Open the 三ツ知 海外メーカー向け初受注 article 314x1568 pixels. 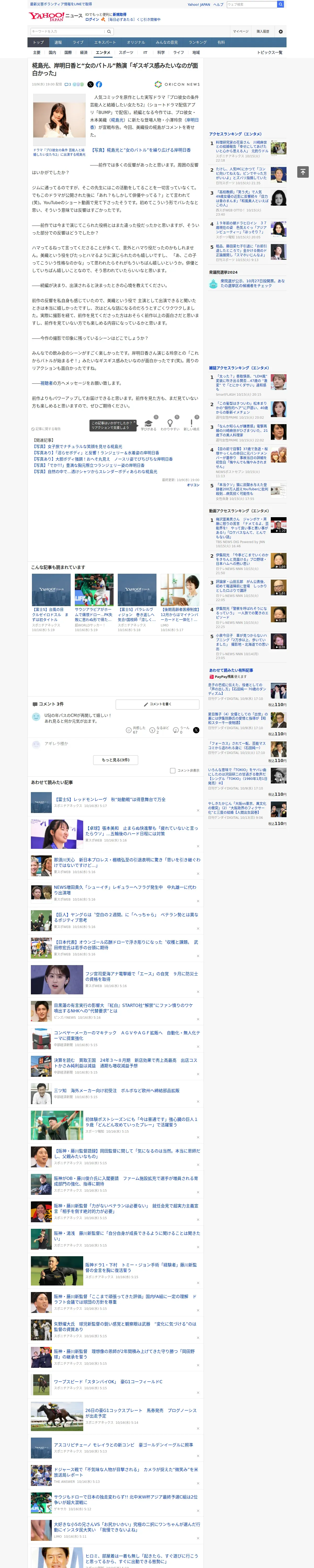pyautogui.click(x=116, y=1090)
